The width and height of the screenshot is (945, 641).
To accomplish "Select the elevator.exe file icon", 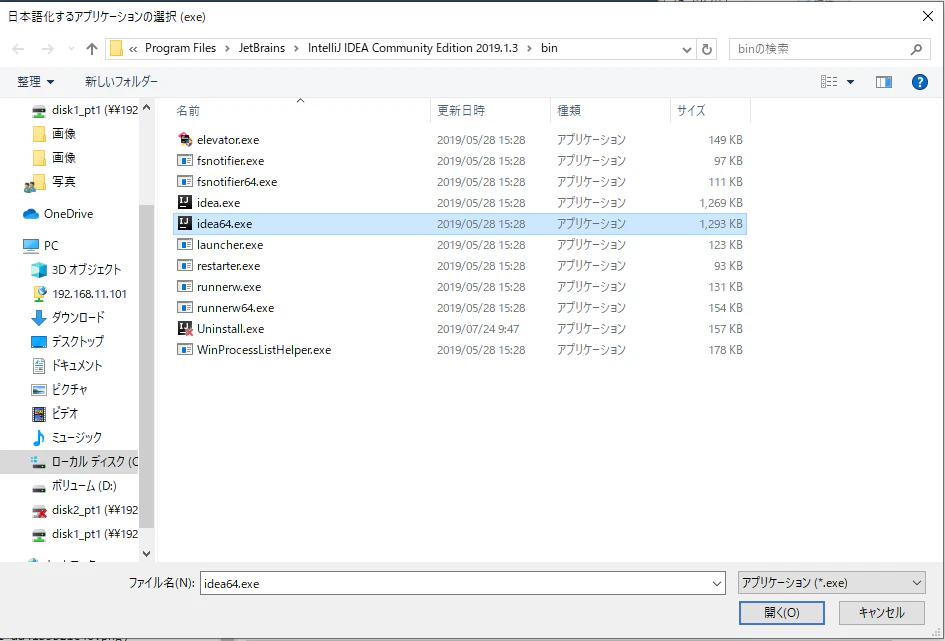I will 185,140.
